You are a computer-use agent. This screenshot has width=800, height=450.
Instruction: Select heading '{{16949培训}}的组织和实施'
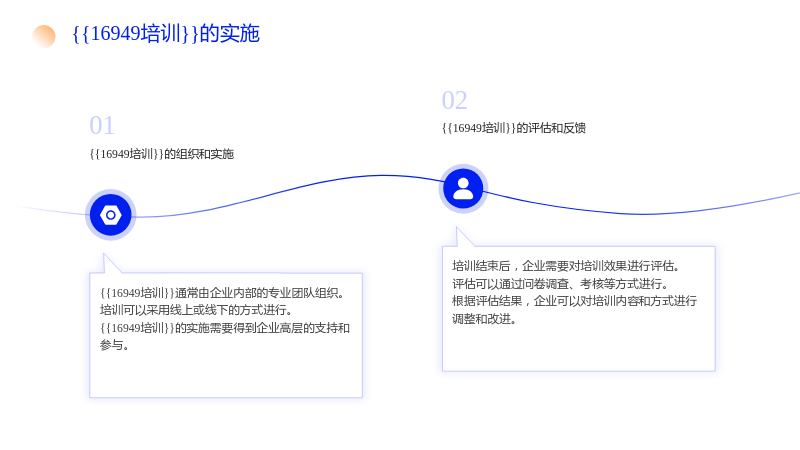coord(162,154)
